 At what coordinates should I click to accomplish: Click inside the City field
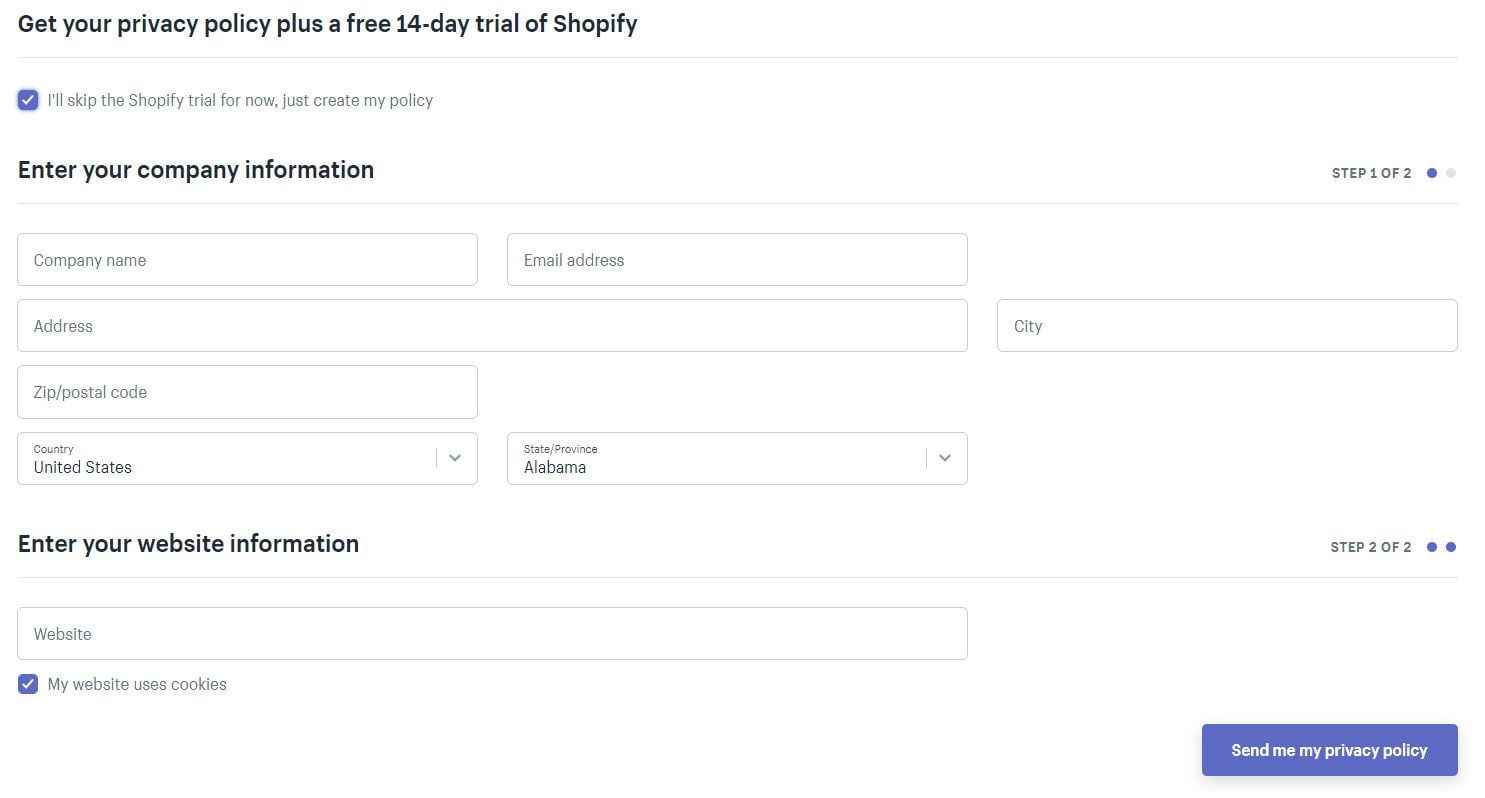pyautogui.click(x=1226, y=325)
